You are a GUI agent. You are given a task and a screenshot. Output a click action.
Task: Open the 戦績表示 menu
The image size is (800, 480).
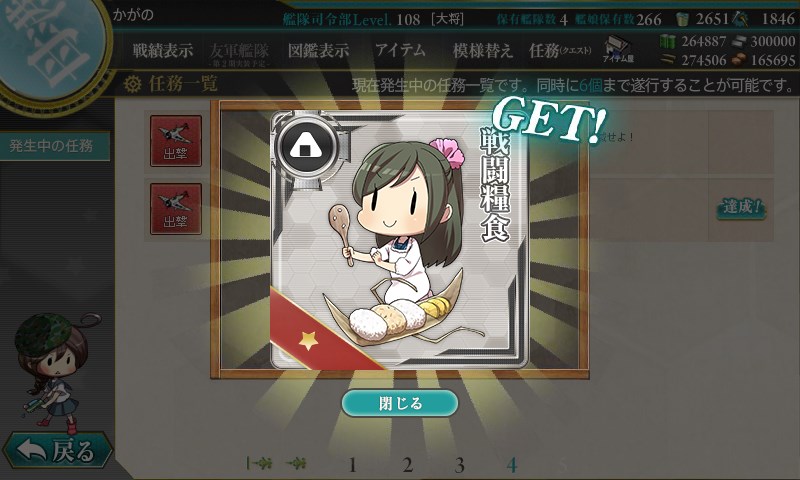pos(163,50)
